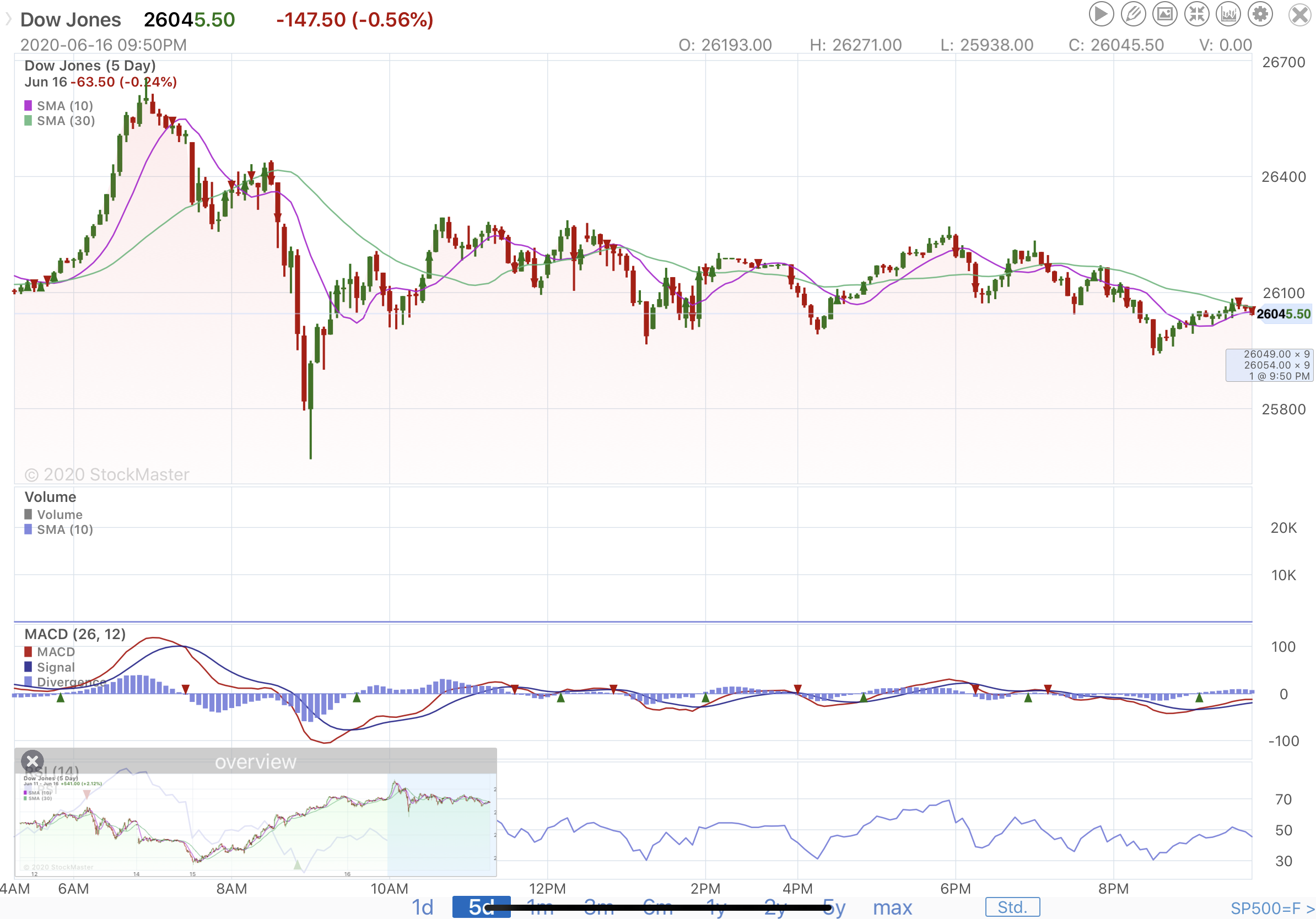
Task: Toggle the Volume panel SMA (10) legend
Action: (58, 529)
